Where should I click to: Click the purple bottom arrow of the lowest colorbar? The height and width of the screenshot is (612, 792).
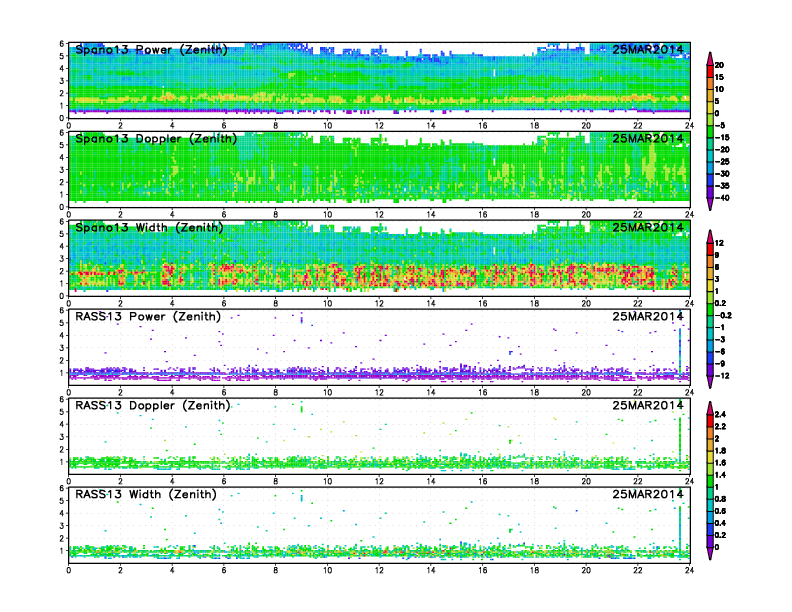(x=710, y=553)
